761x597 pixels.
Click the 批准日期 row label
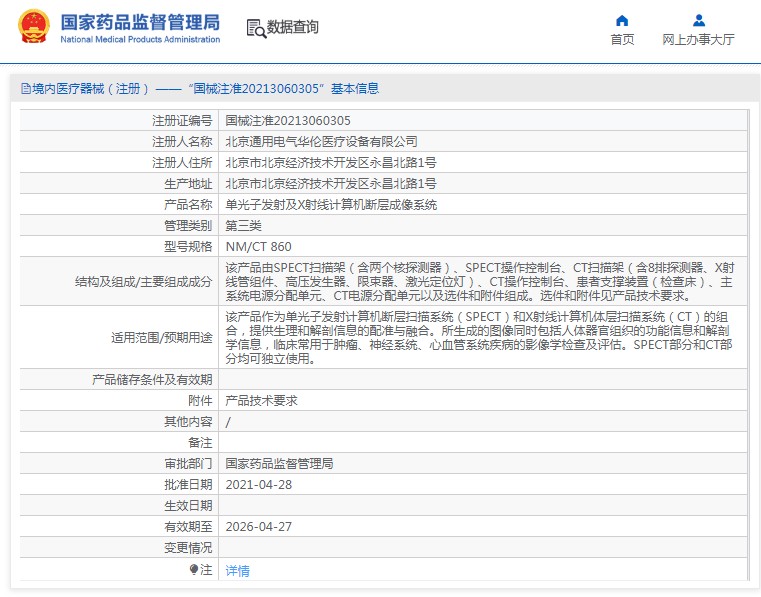coord(188,484)
